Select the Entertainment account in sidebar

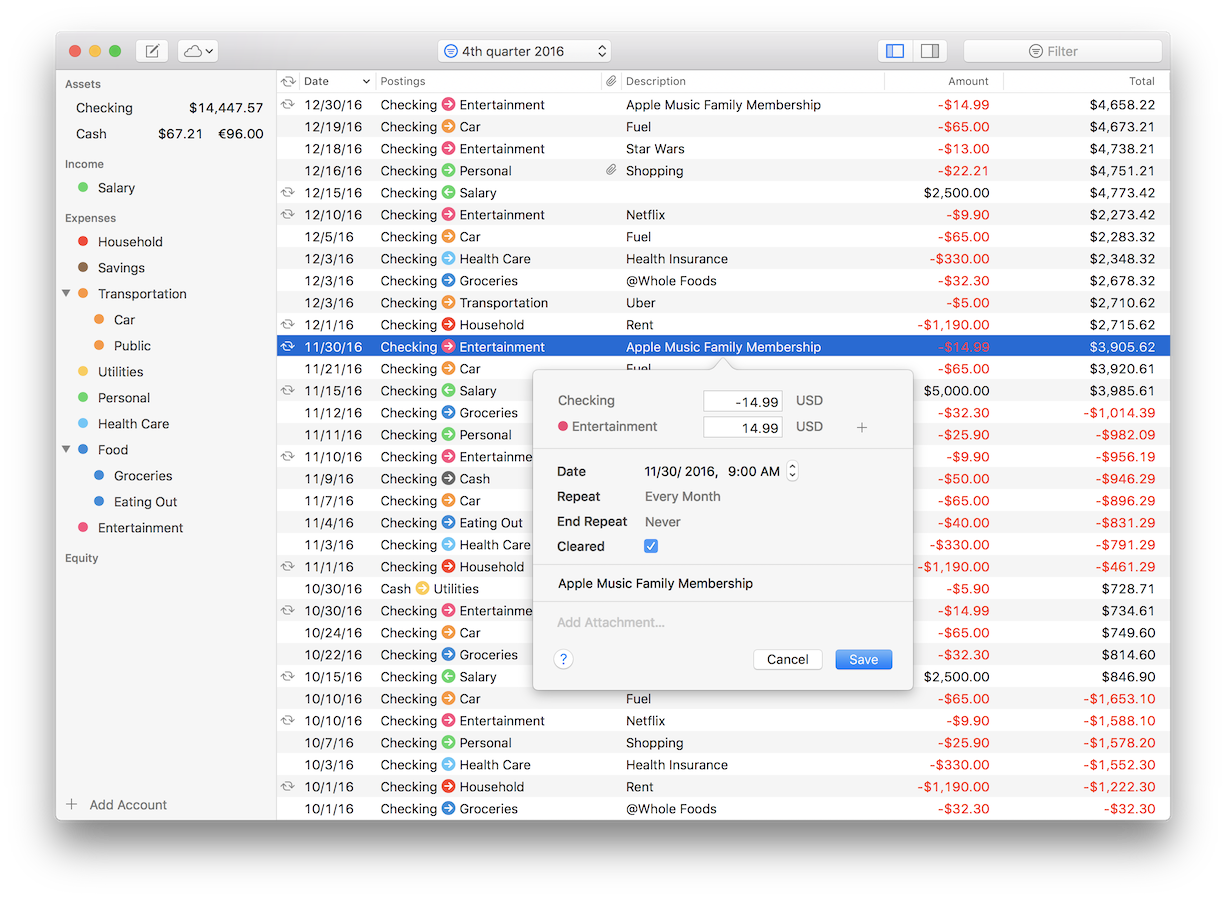point(166,528)
